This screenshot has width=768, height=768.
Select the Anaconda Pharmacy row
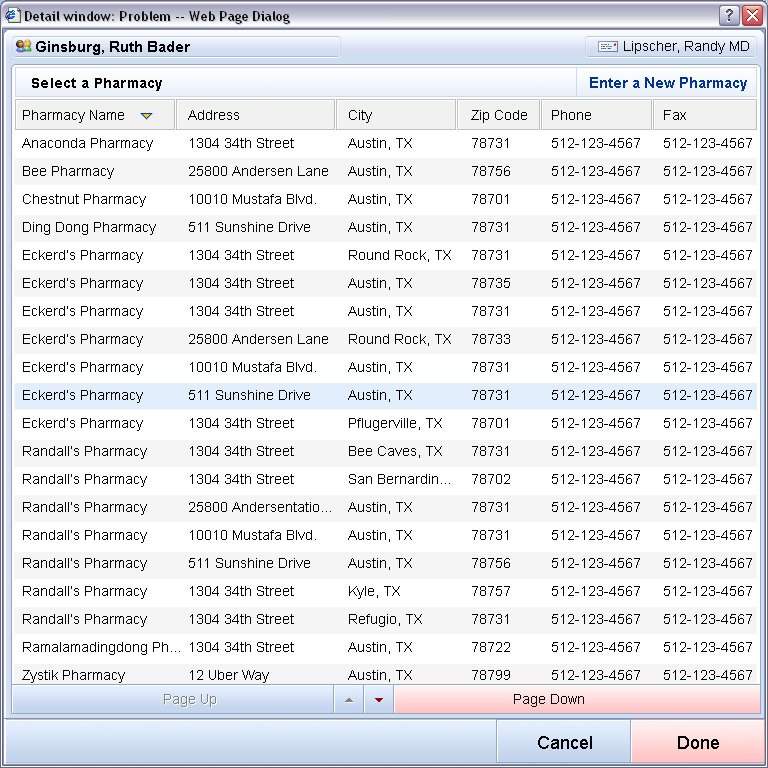pyautogui.click(x=385, y=144)
